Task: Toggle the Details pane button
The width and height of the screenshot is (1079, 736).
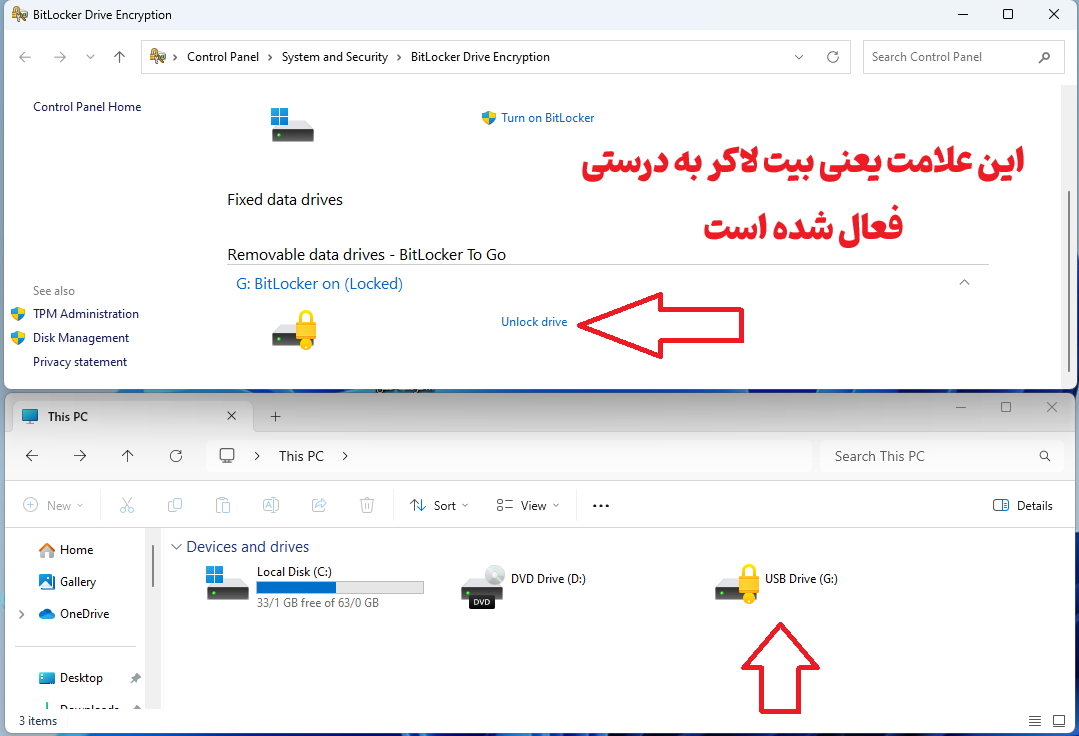Action: pos(1022,506)
